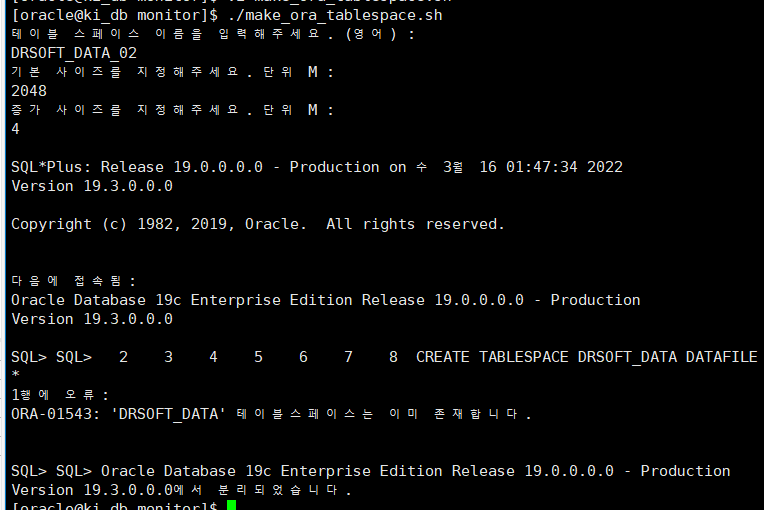Viewport: 764px width, 510px height.
Task: Click the base size value 2048
Action: coord(29,91)
